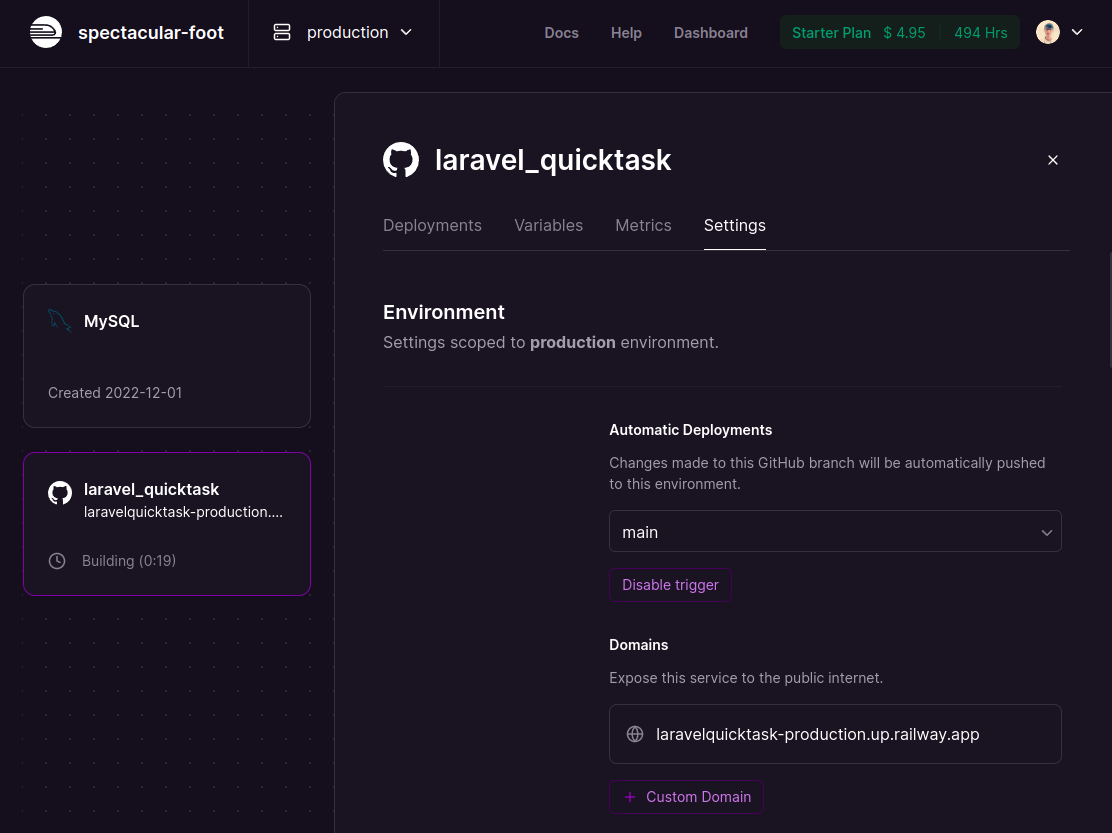Switch to the Metrics tab
This screenshot has width=1112, height=833.
point(643,225)
